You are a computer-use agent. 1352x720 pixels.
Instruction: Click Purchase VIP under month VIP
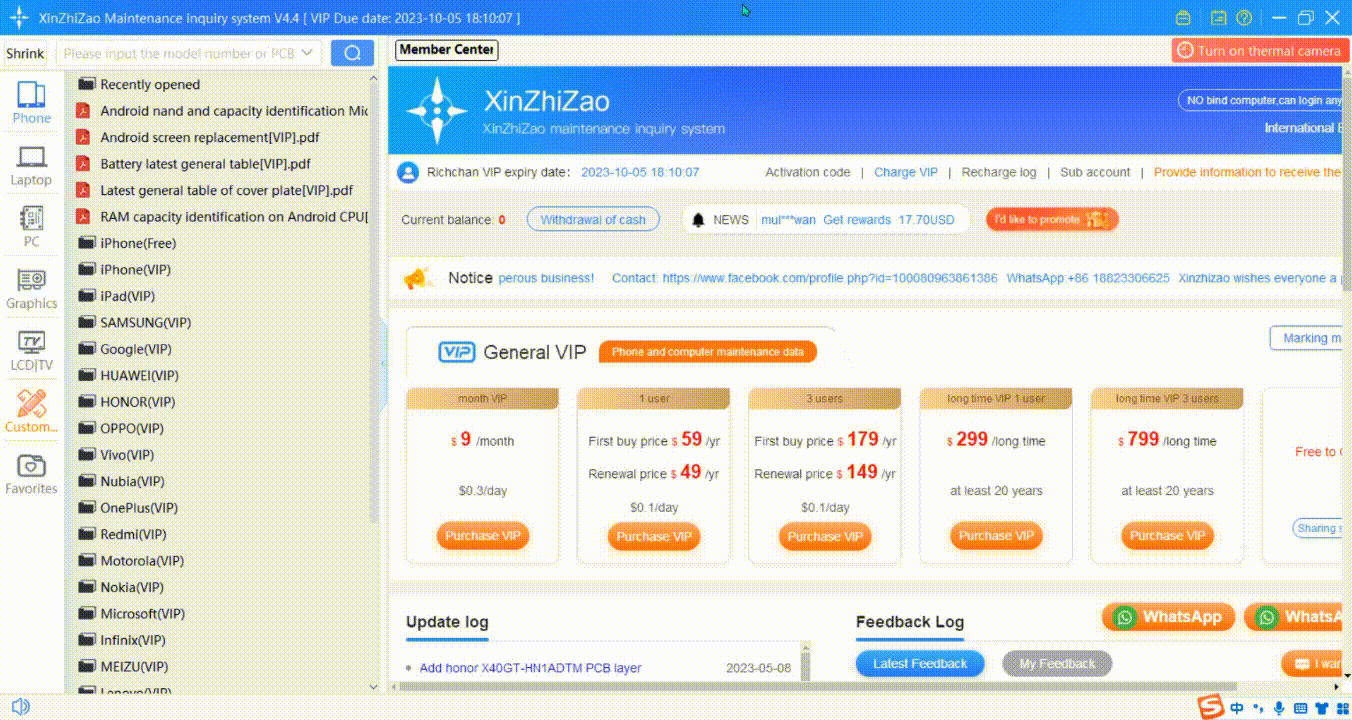(x=483, y=536)
